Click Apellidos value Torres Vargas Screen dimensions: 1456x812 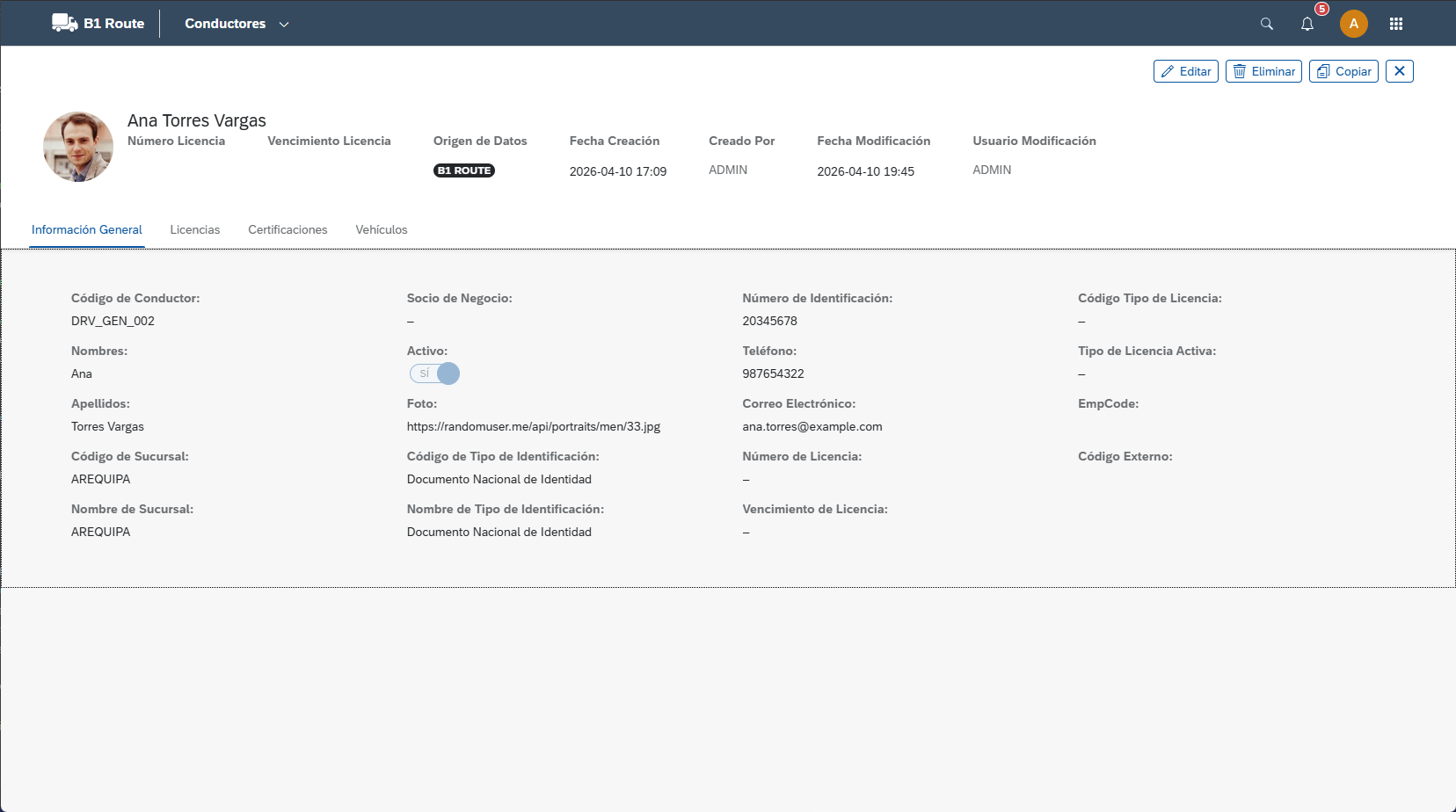pyautogui.click(x=107, y=426)
